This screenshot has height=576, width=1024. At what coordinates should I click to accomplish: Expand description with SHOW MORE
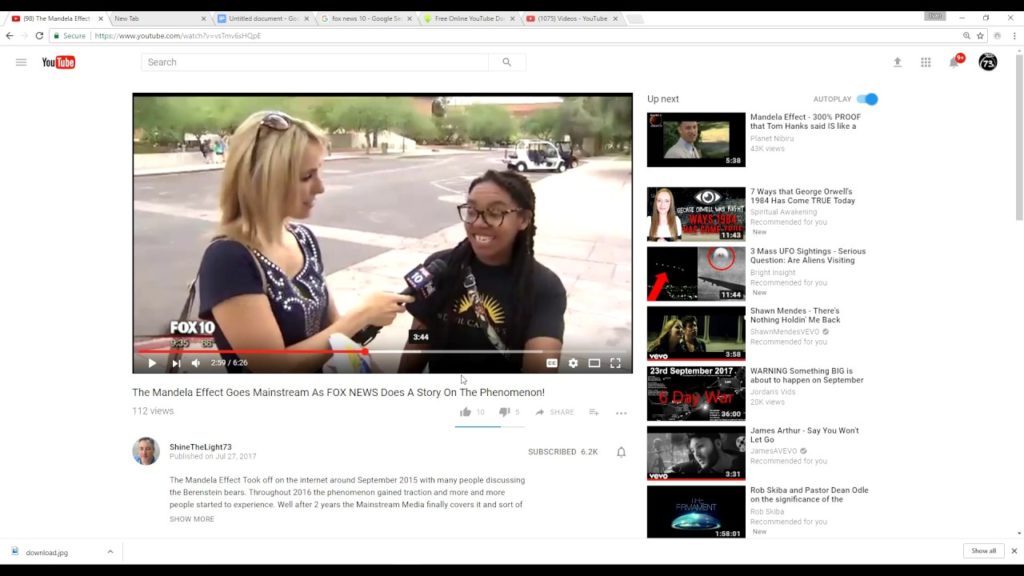click(x=191, y=519)
